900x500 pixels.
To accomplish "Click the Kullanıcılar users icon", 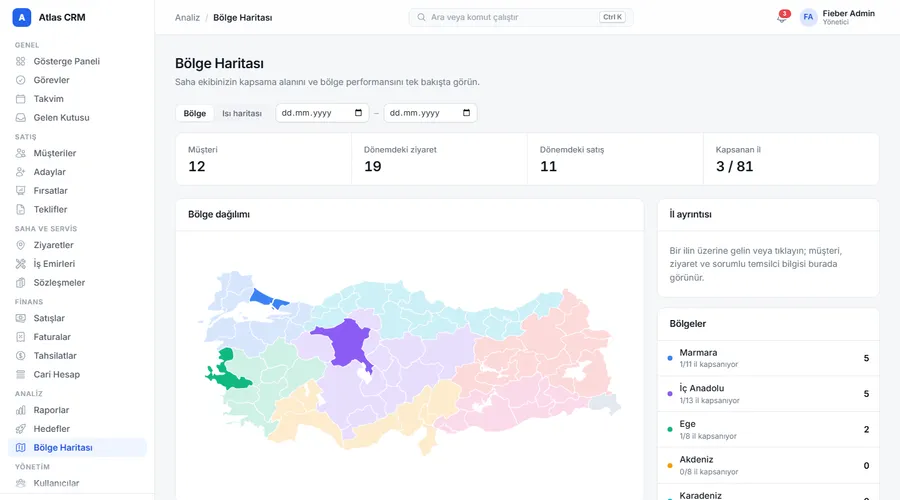I will 21,483.
